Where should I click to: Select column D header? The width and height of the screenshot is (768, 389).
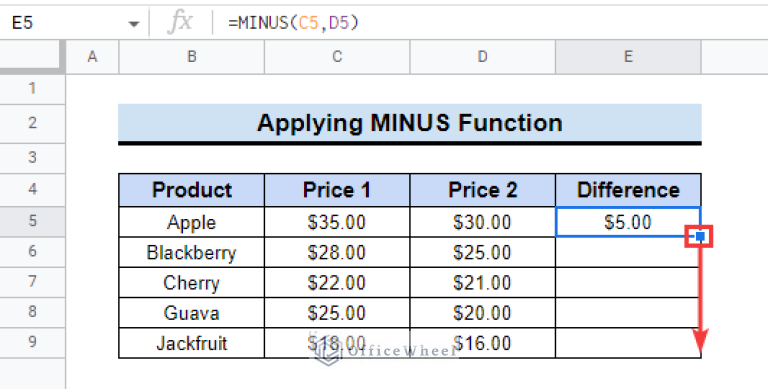(x=482, y=57)
